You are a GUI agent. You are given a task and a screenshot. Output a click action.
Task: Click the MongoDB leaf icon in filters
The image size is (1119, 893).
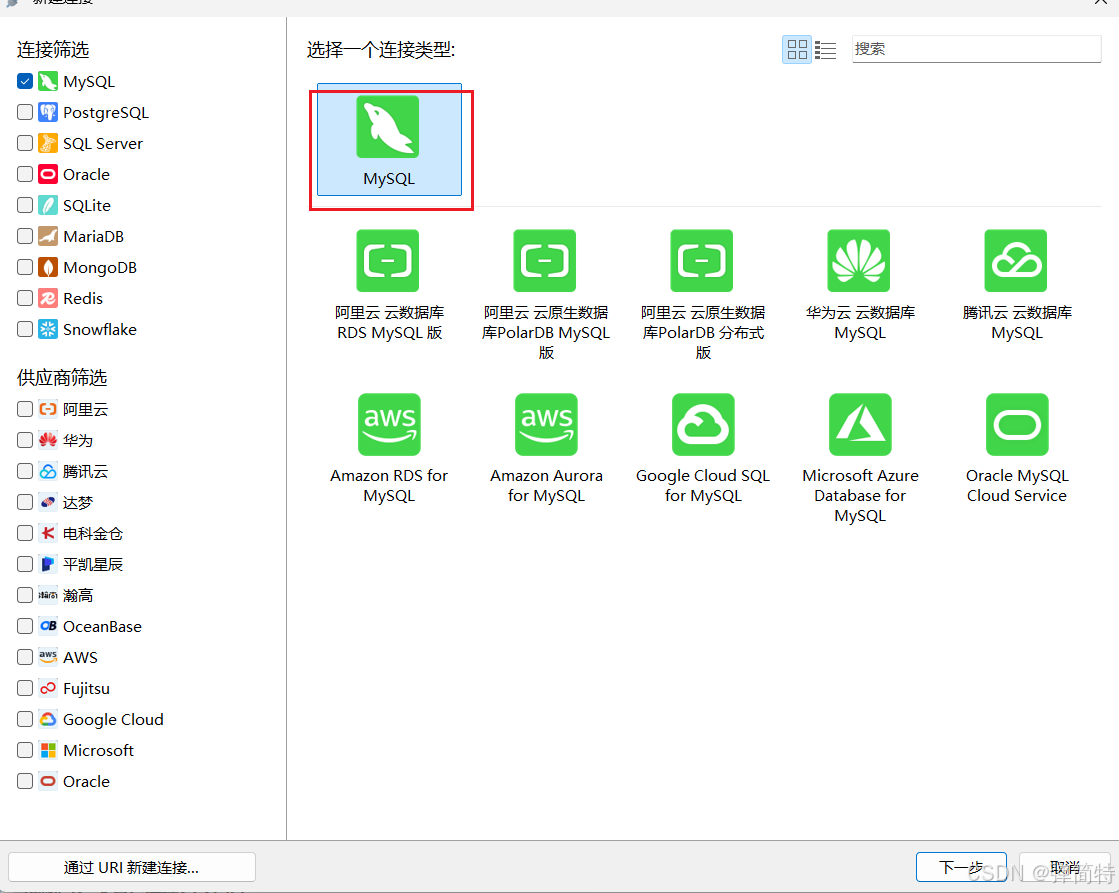point(48,267)
